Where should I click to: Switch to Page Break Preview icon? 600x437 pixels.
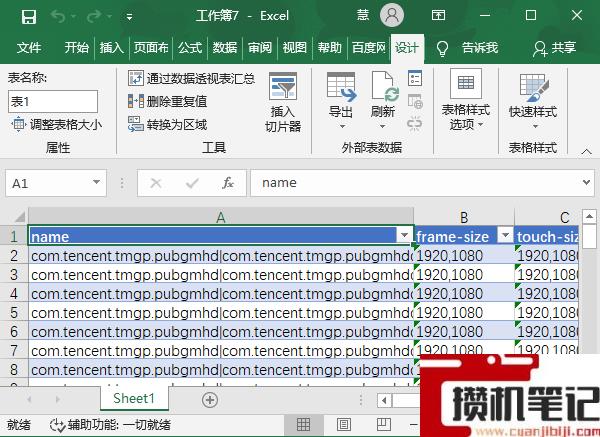tap(383, 424)
